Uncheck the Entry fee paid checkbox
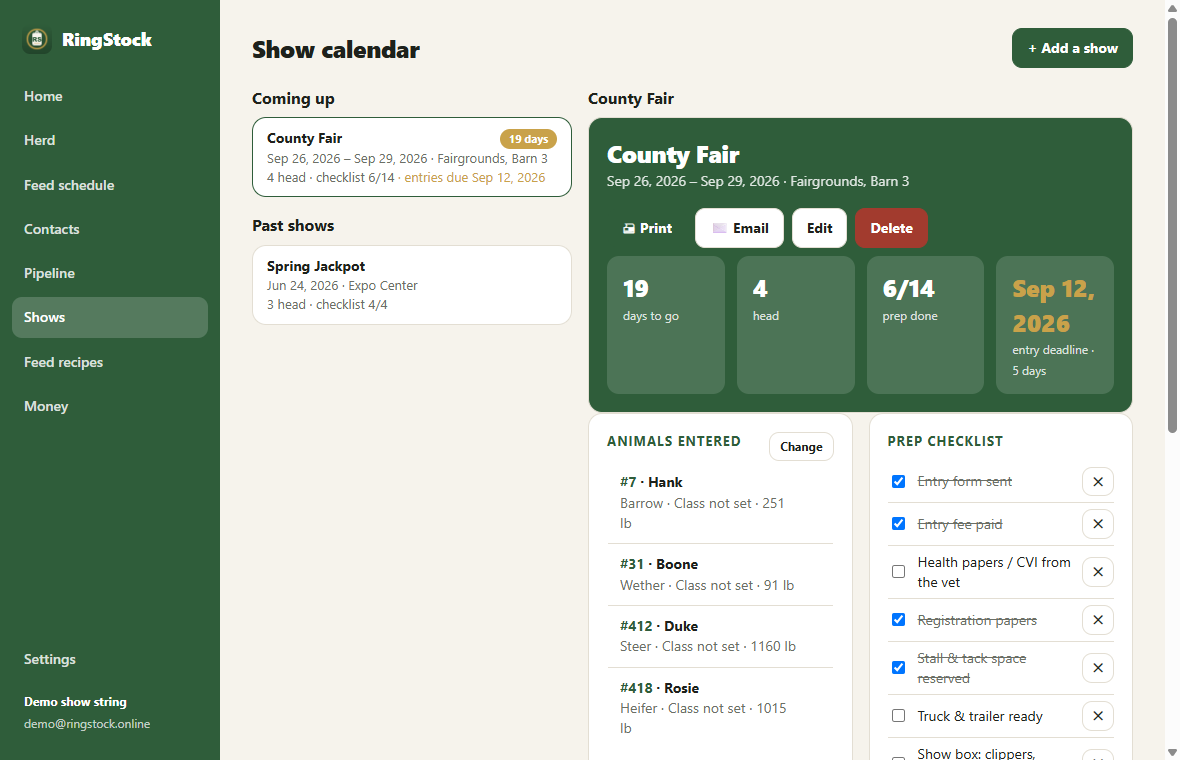 coord(899,524)
